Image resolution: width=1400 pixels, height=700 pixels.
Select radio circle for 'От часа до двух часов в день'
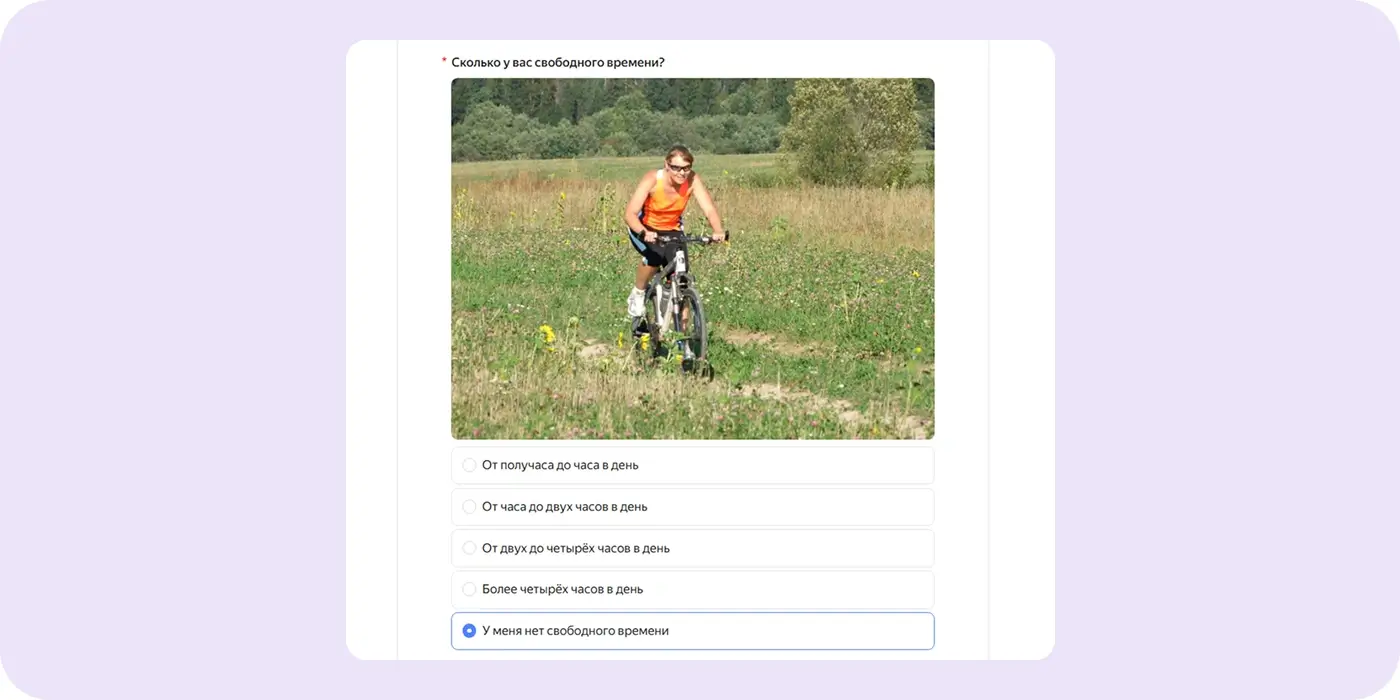pyautogui.click(x=469, y=507)
